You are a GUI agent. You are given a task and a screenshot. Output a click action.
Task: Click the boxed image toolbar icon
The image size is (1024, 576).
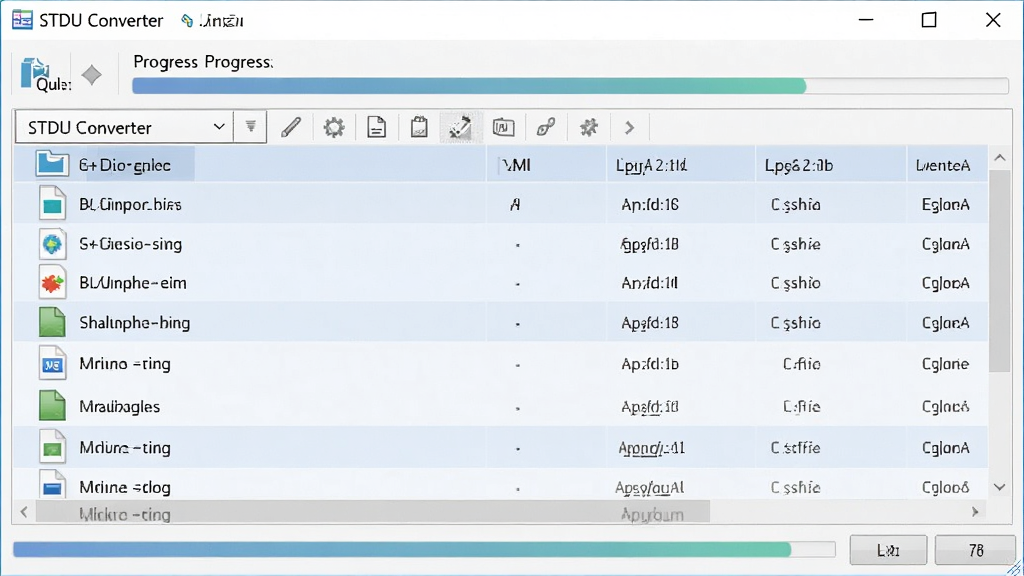(x=504, y=127)
